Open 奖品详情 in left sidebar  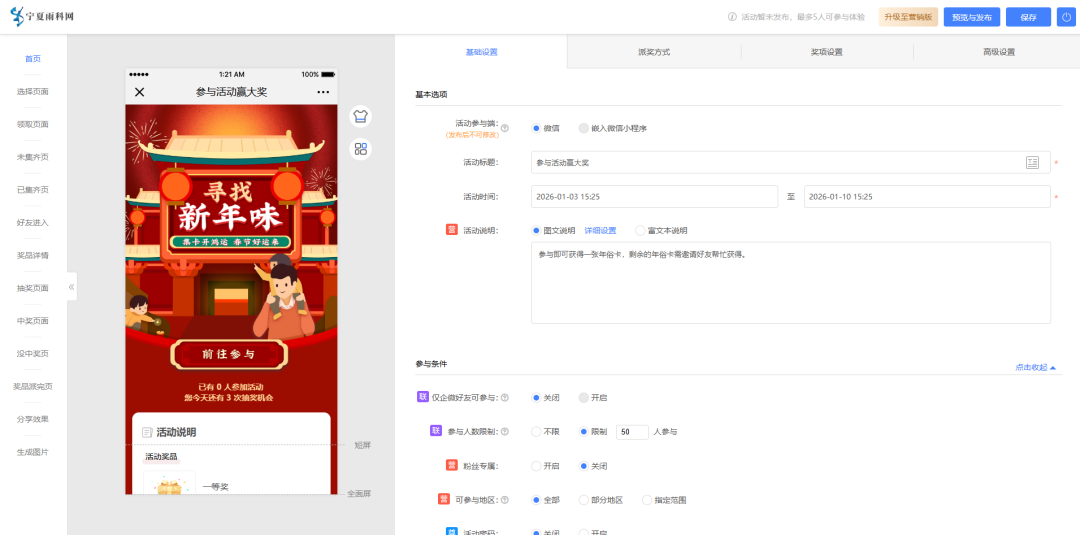coord(33,255)
